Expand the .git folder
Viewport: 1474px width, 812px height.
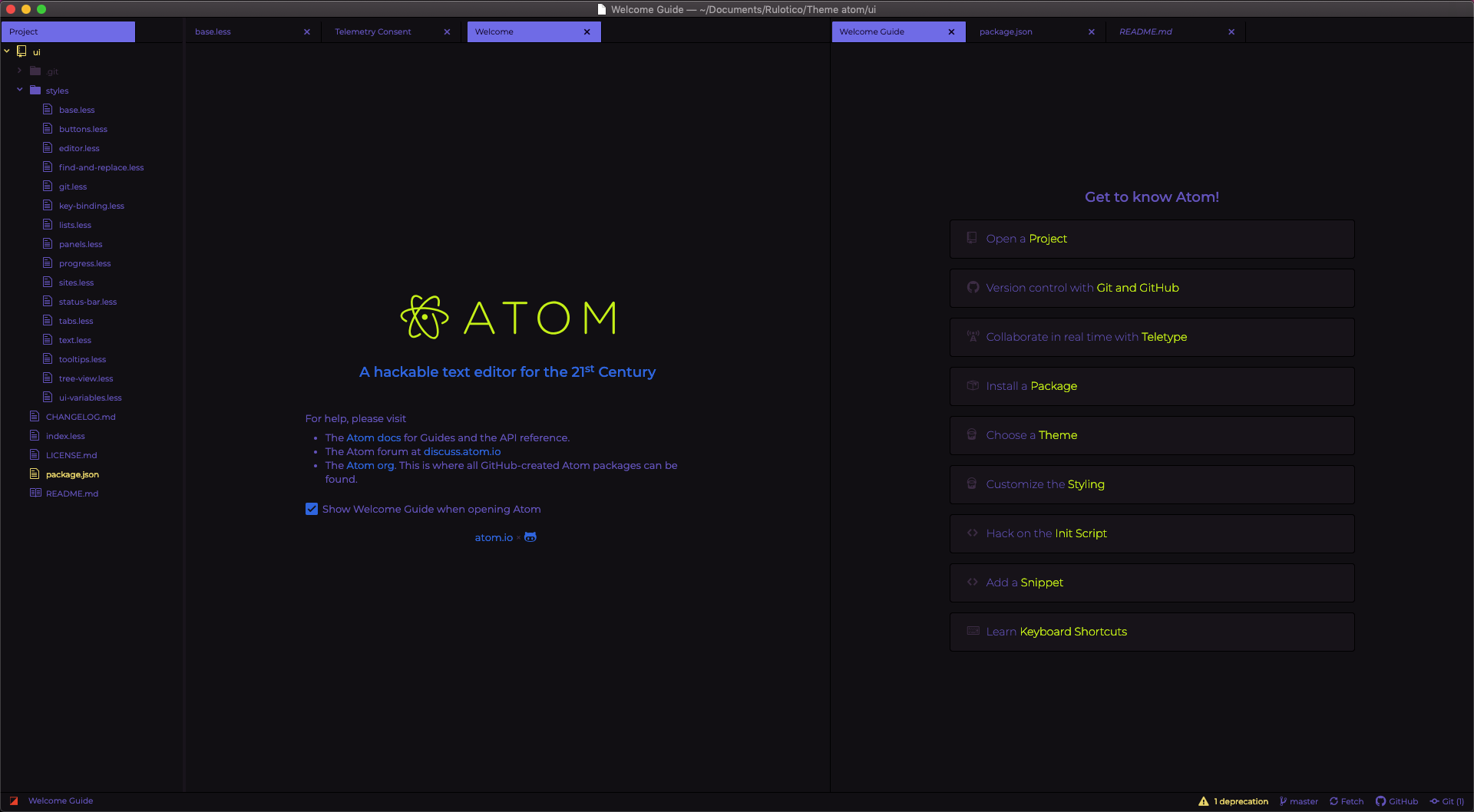tap(19, 71)
